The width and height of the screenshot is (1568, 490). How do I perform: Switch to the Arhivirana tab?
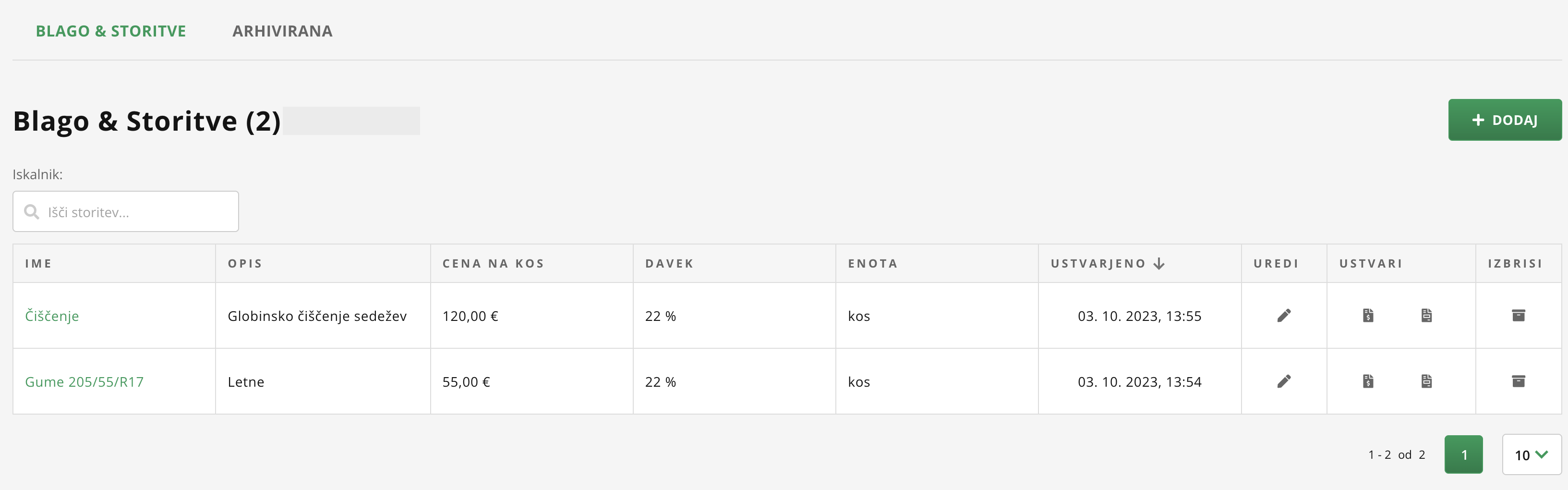click(282, 31)
